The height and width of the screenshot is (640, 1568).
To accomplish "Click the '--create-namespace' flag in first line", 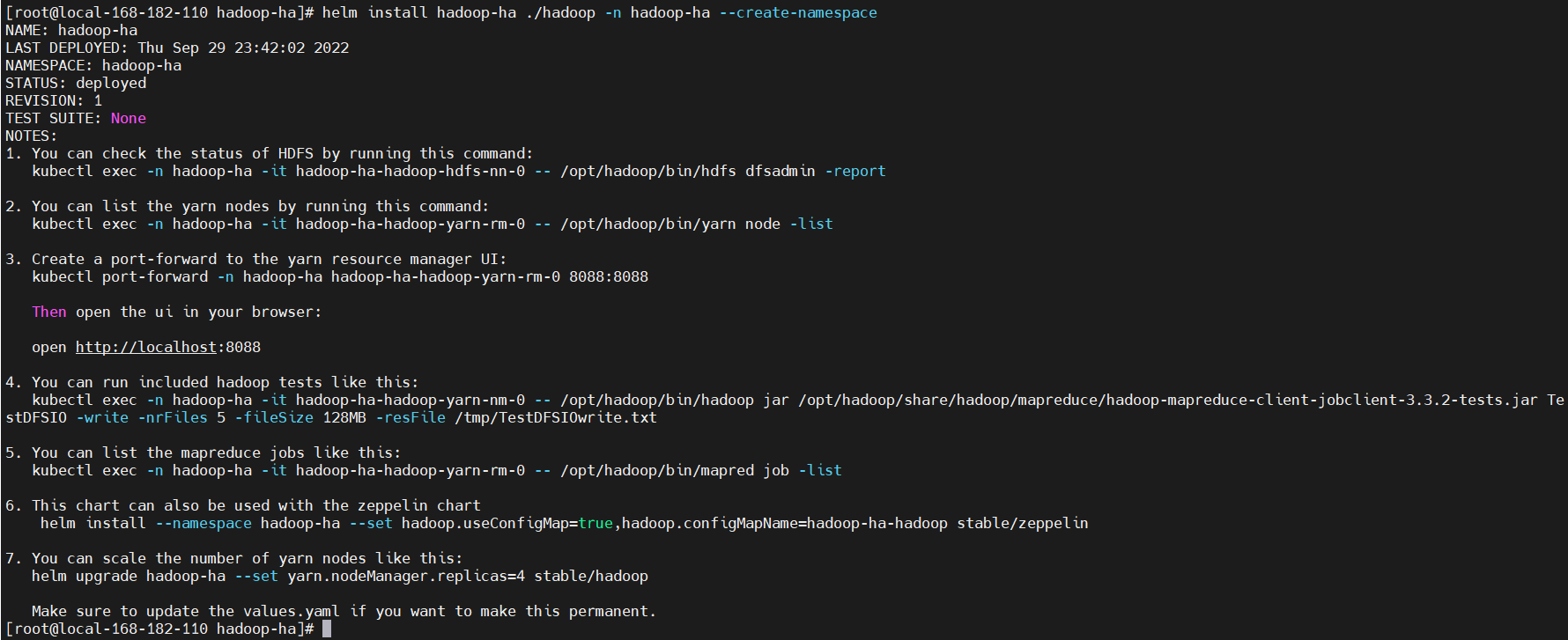I will (798, 12).
